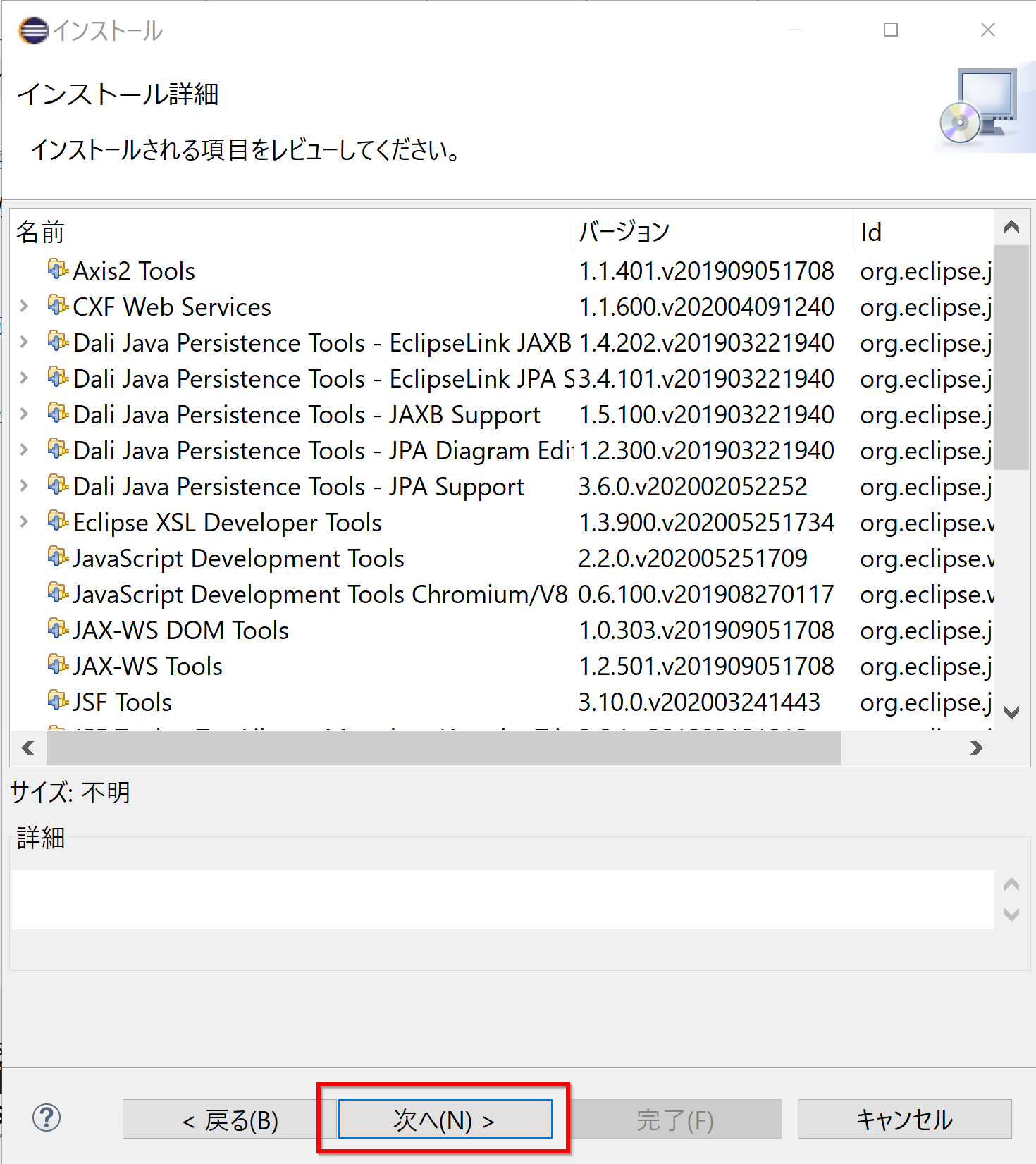Cancel the install with キャンセル button
The height and width of the screenshot is (1164, 1036).
point(904,1119)
